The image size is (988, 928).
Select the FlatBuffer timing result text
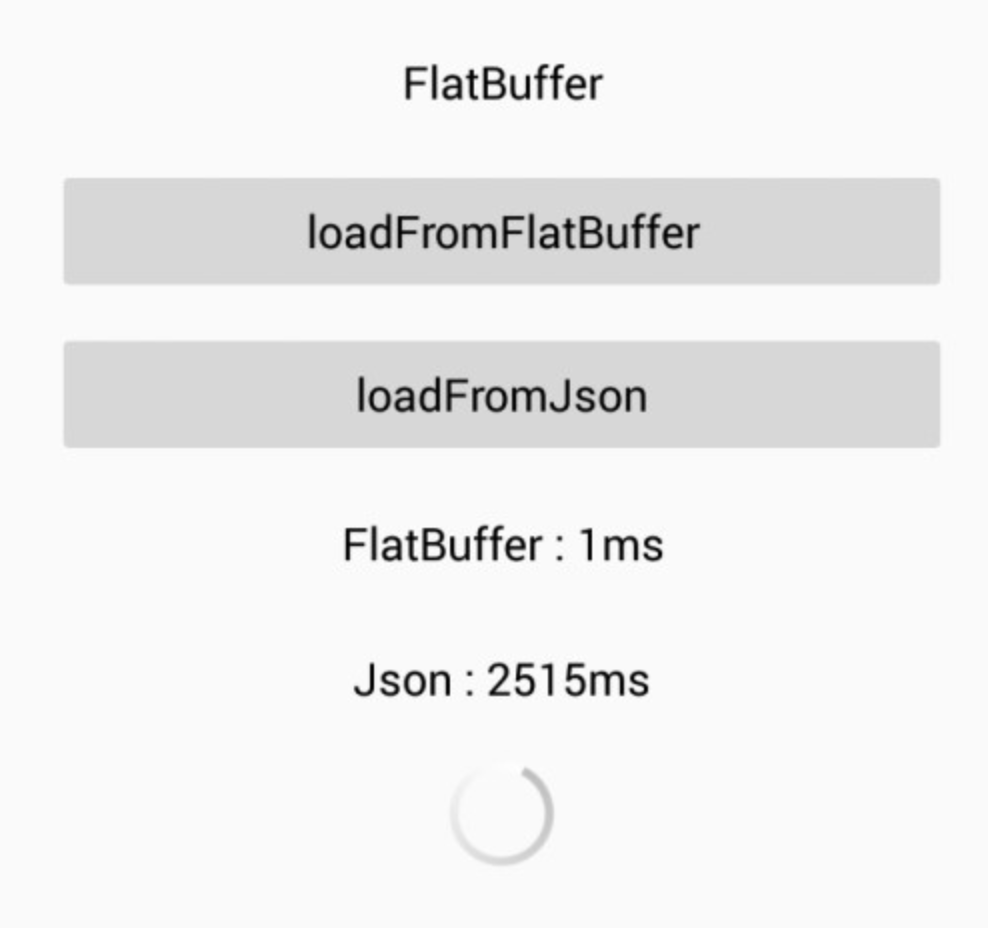(x=503, y=545)
